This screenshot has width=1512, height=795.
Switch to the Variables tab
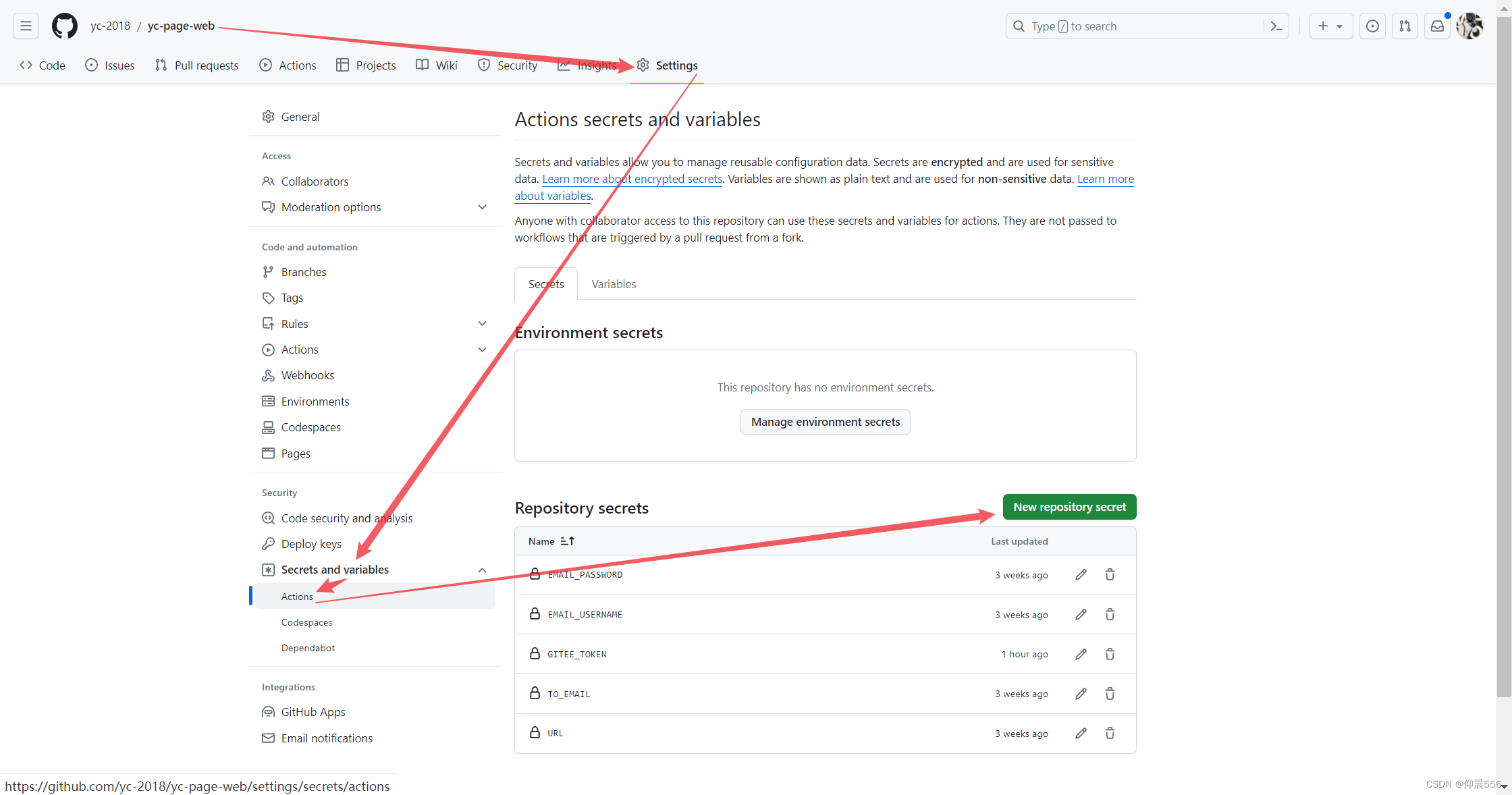[x=613, y=284]
